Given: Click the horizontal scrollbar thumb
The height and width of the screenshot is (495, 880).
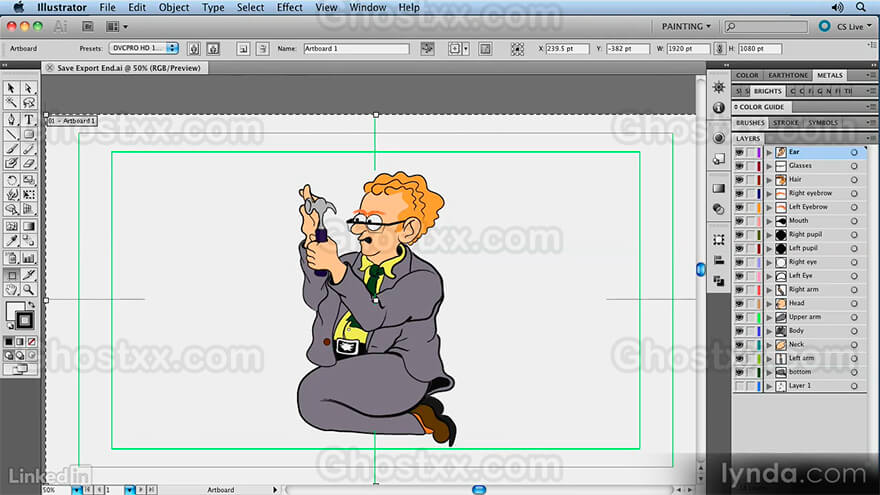Looking at the screenshot, I should coord(479,490).
